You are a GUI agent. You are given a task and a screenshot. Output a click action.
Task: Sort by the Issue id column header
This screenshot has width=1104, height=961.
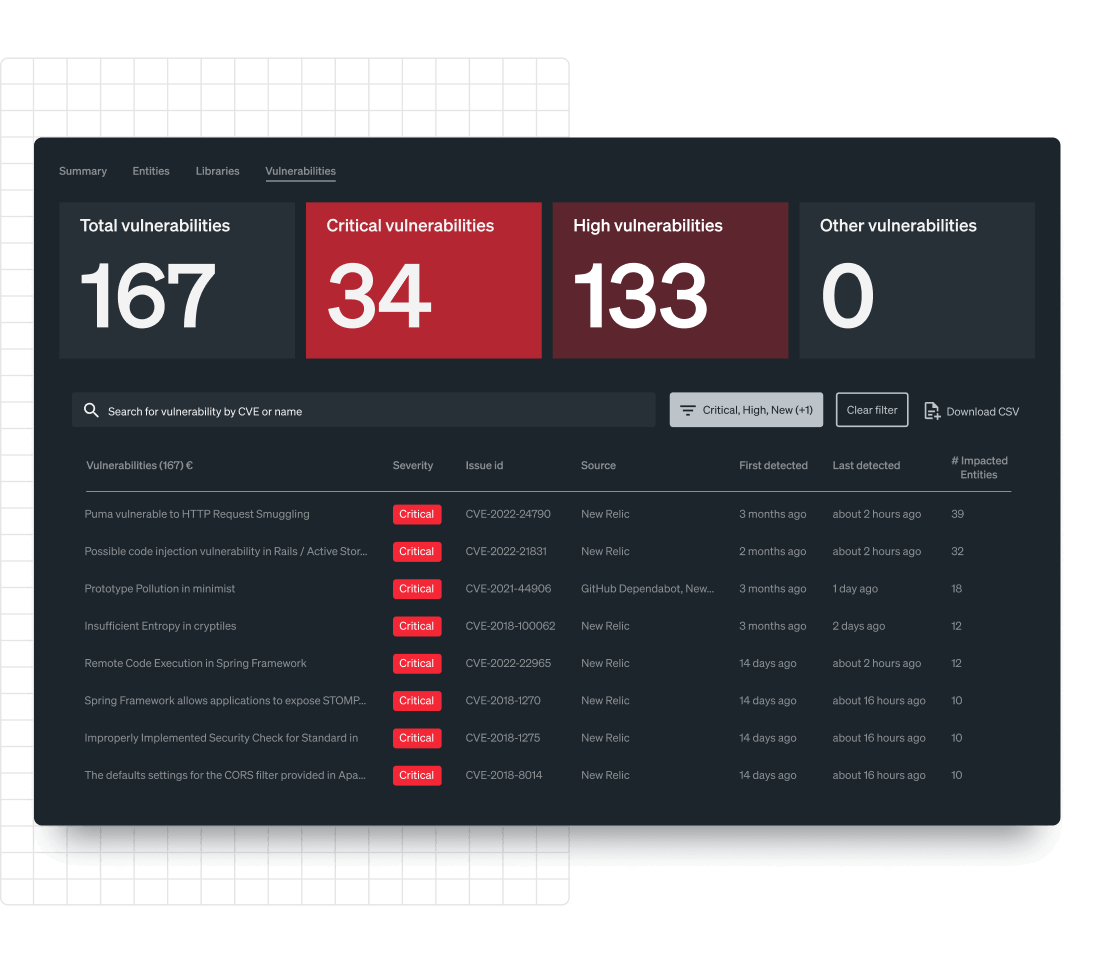pos(484,465)
